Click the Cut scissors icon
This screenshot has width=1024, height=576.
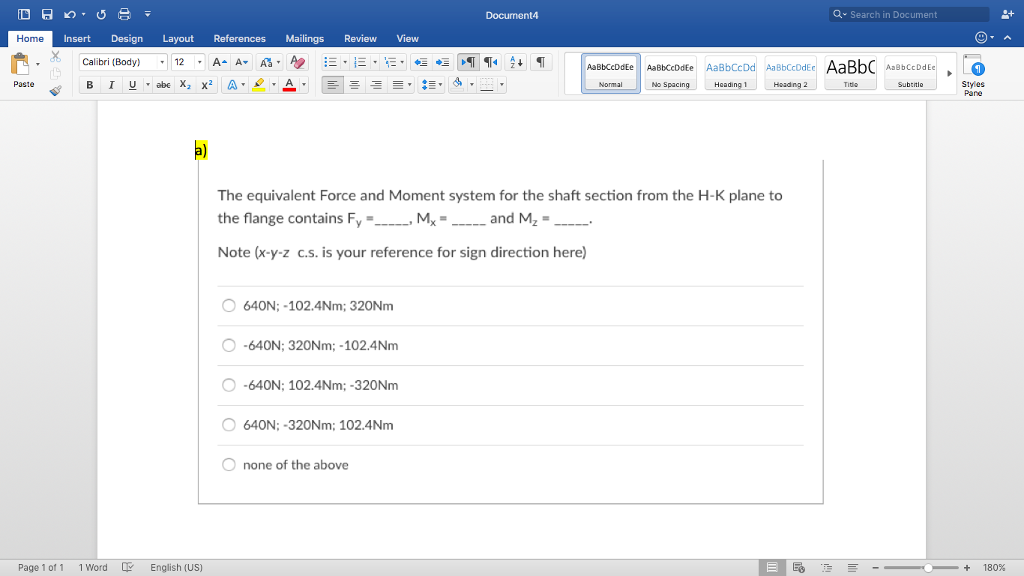click(56, 57)
